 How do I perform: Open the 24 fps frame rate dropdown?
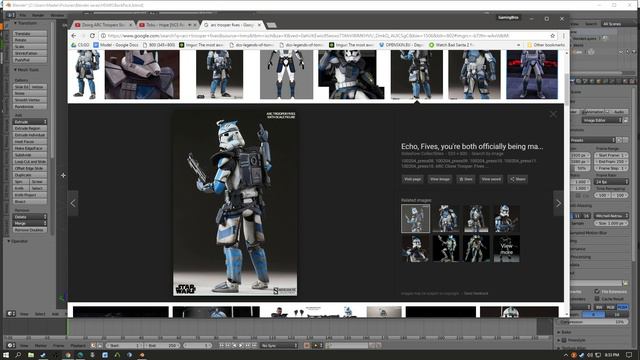tap(611, 182)
